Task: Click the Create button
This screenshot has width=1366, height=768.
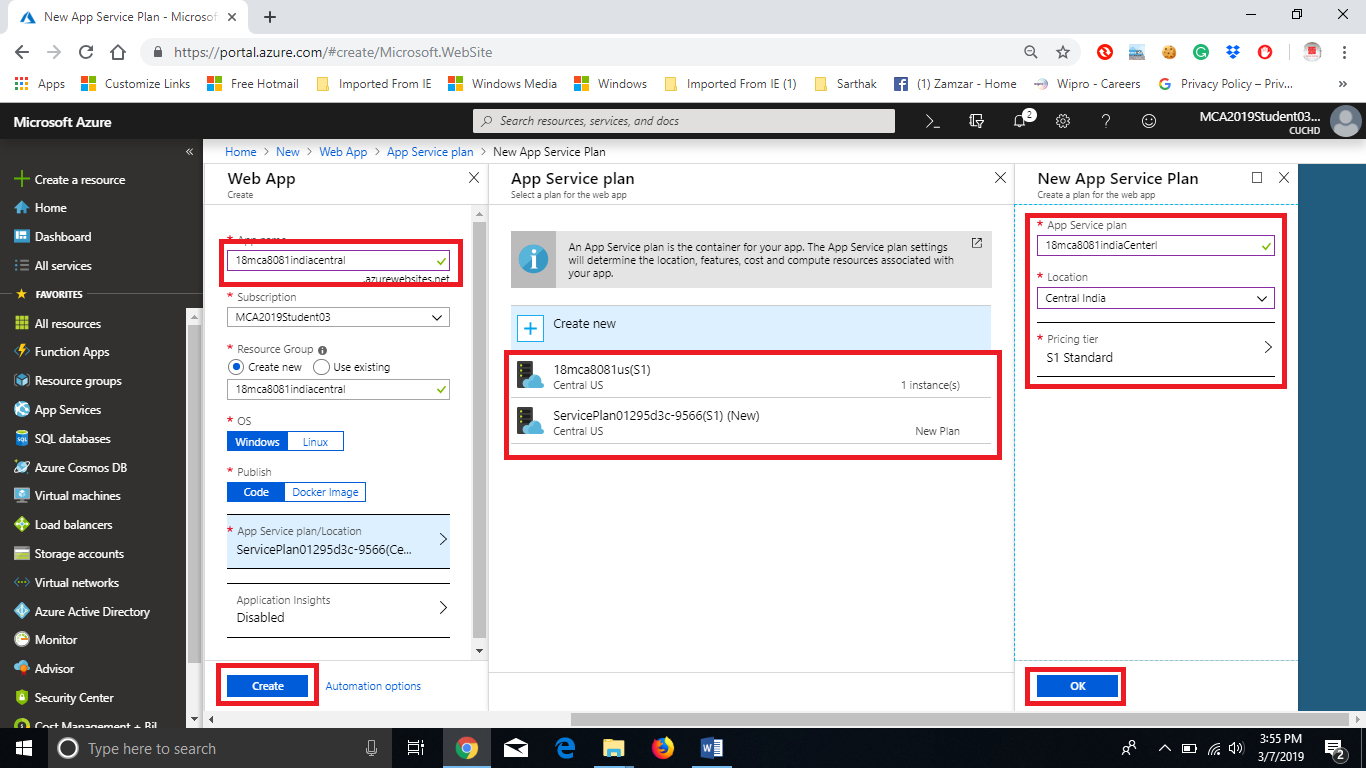Action: [268, 686]
